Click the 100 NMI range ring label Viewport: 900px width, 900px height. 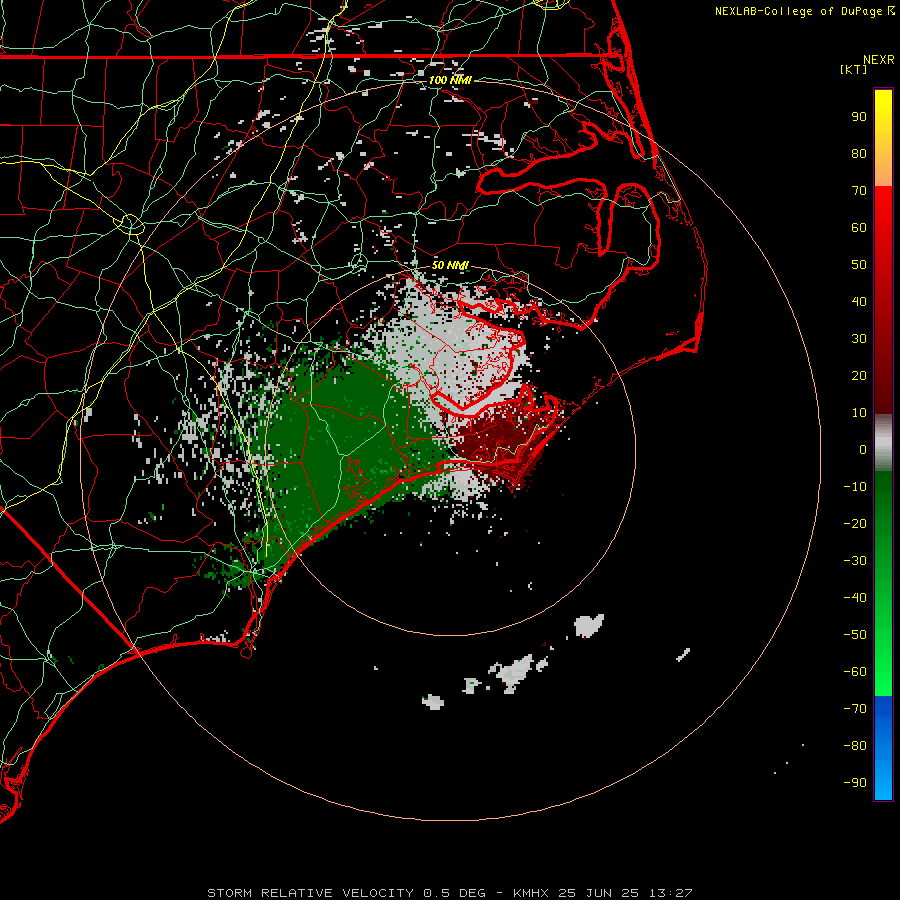(x=450, y=80)
